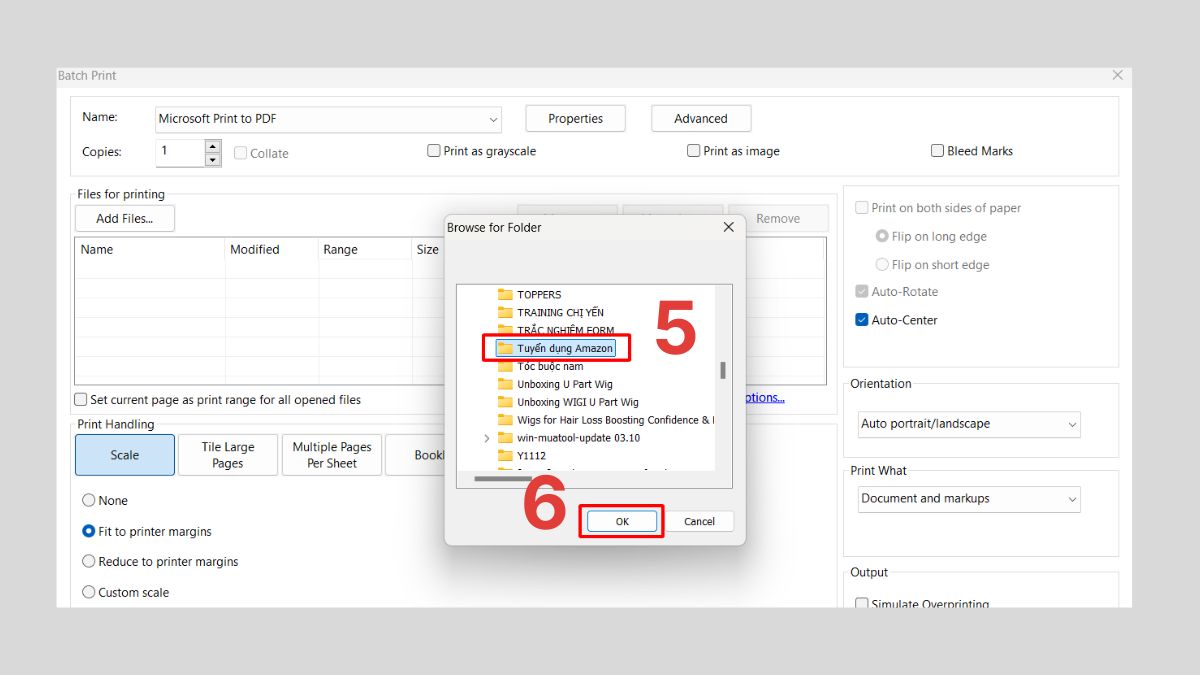Click the Remove button in Batch Print
This screenshot has width=1200, height=675.
click(778, 219)
